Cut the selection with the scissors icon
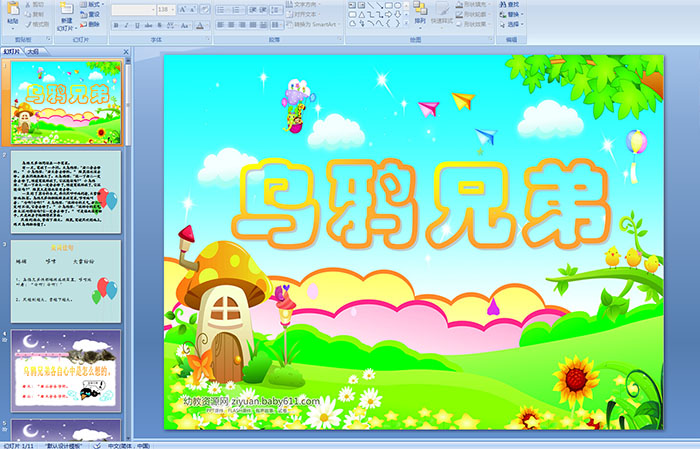Viewport: 700px width, 449px height. coord(28,4)
